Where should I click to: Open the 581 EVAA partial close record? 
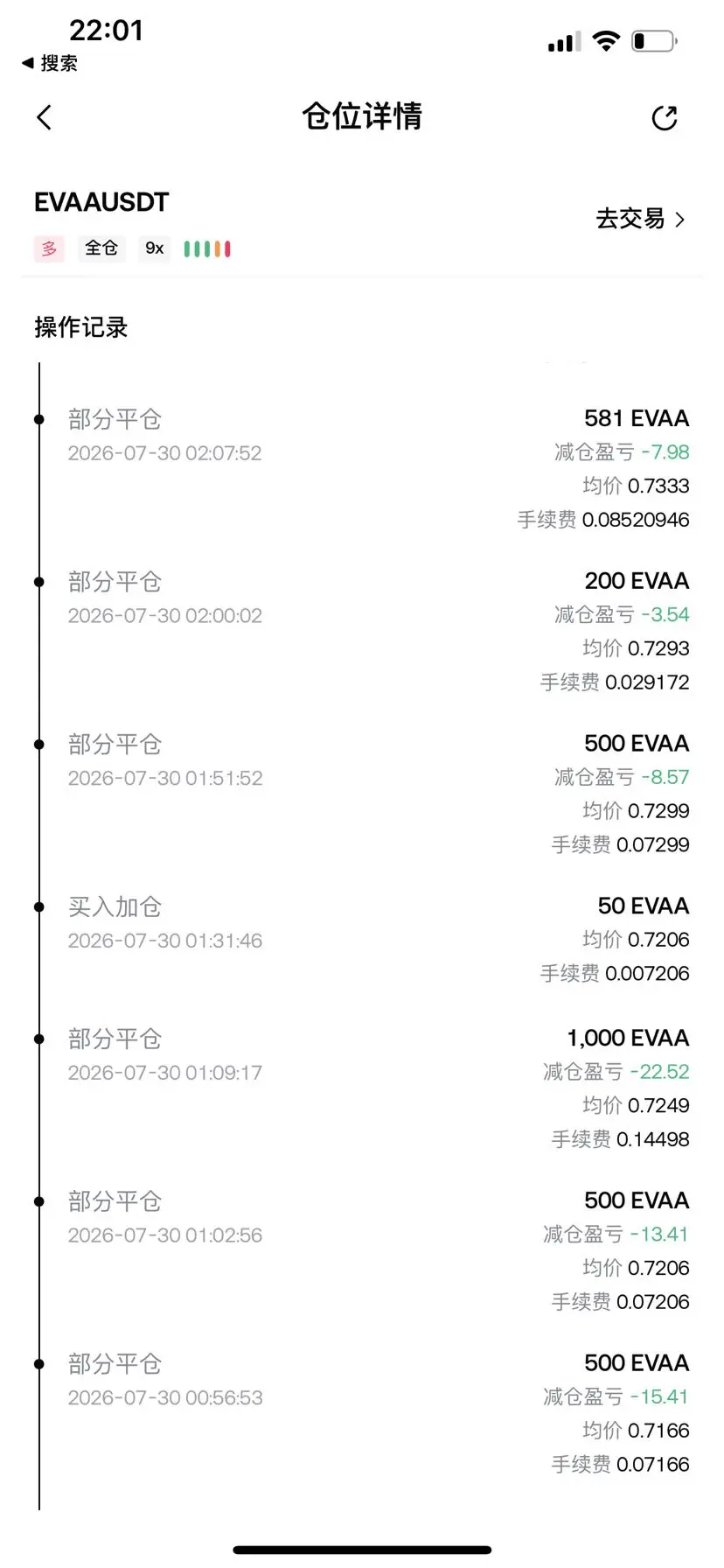coord(362,468)
